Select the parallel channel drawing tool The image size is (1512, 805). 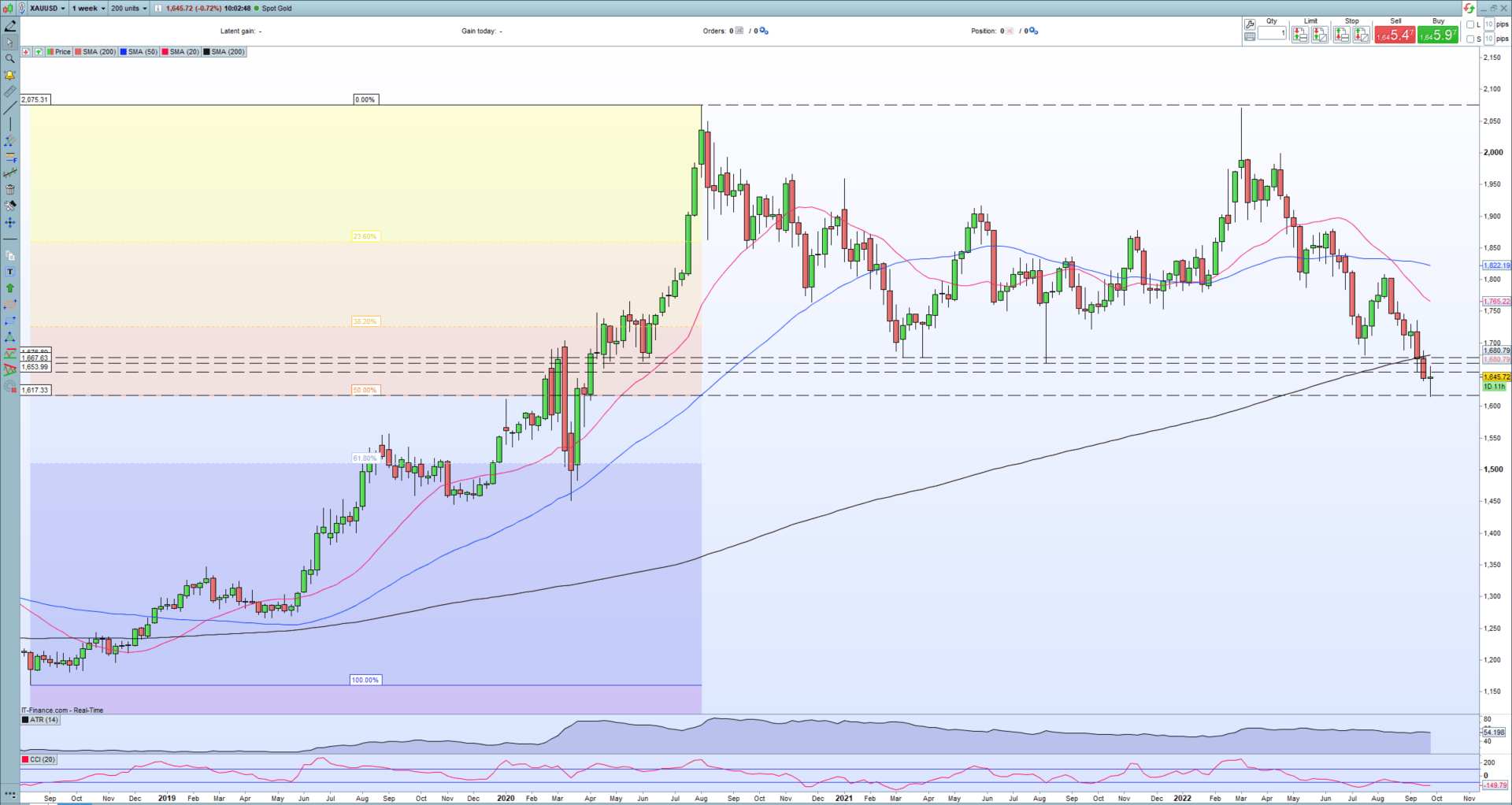pyautogui.click(x=9, y=141)
